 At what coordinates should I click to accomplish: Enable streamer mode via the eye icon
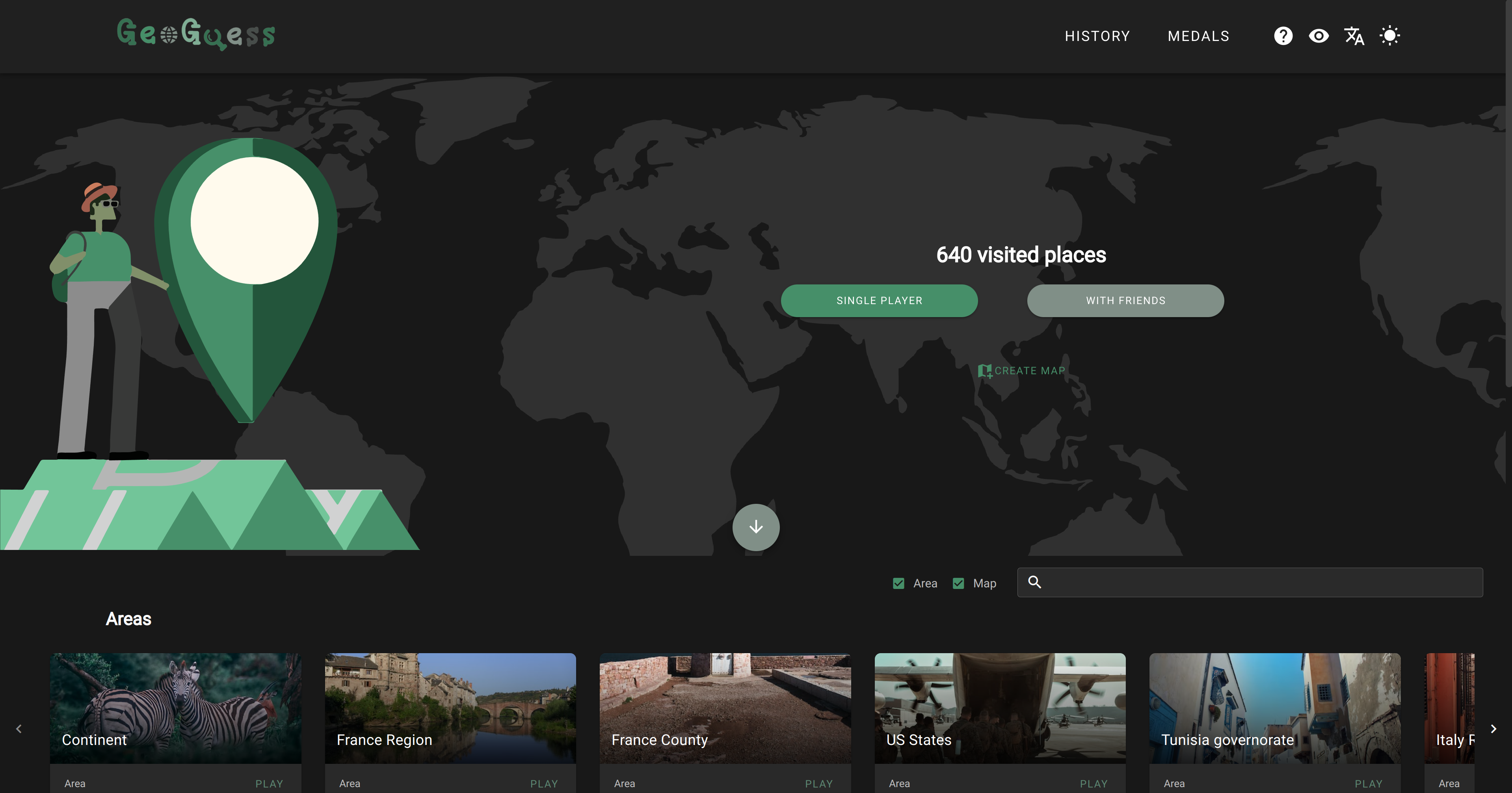coord(1319,36)
